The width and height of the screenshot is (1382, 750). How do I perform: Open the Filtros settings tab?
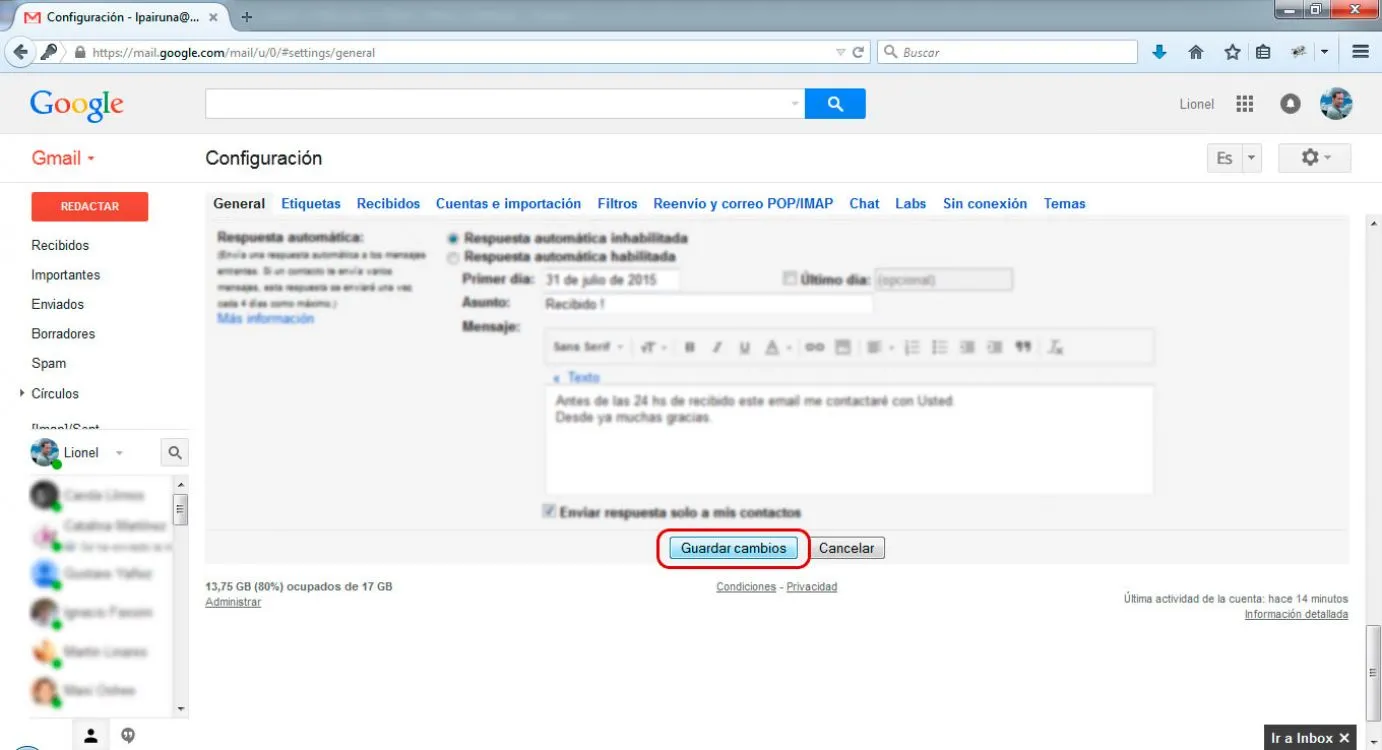click(617, 203)
